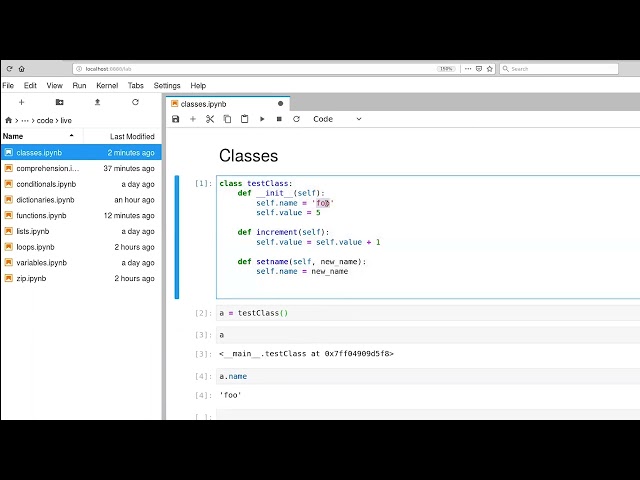Run the selected cell with play icon
The image size is (640, 480).
(262, 119)
